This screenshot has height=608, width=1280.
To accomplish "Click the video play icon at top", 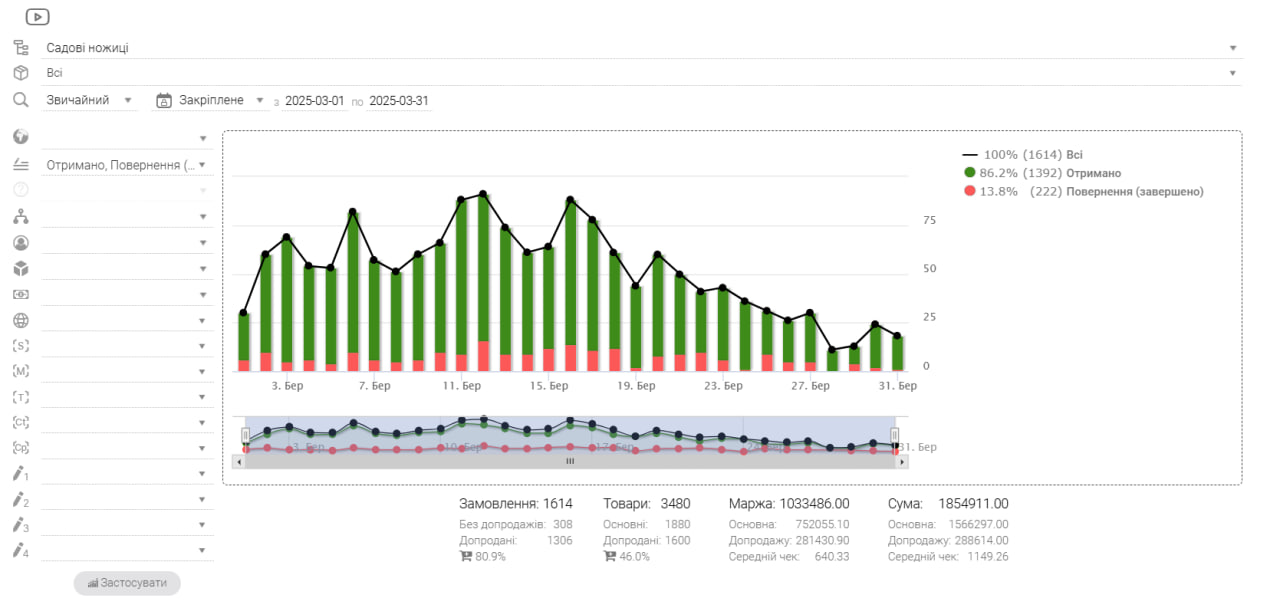I will (37, 17).
